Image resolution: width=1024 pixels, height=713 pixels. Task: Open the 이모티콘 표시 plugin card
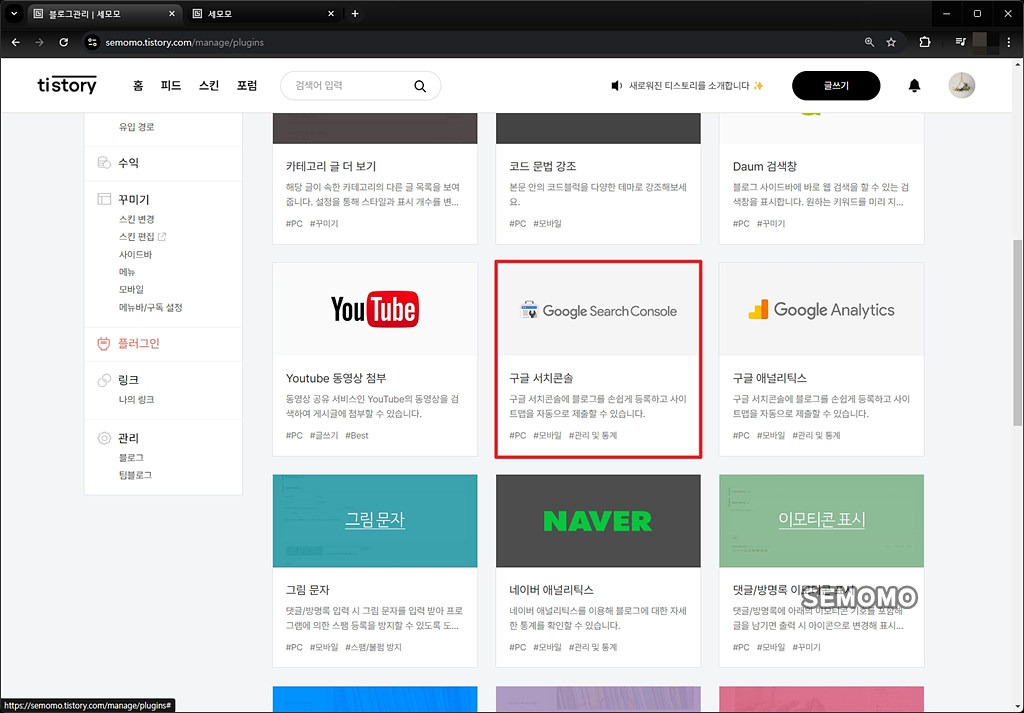point(822,571)
